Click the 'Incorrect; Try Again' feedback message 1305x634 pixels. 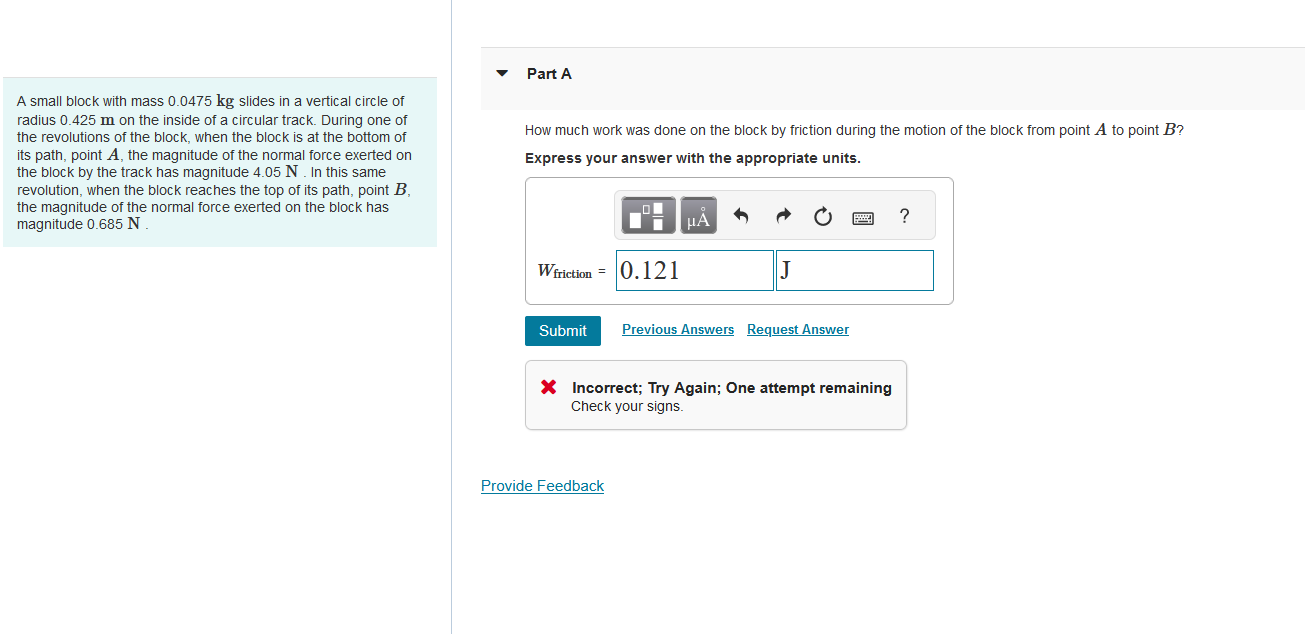point(731,388)
